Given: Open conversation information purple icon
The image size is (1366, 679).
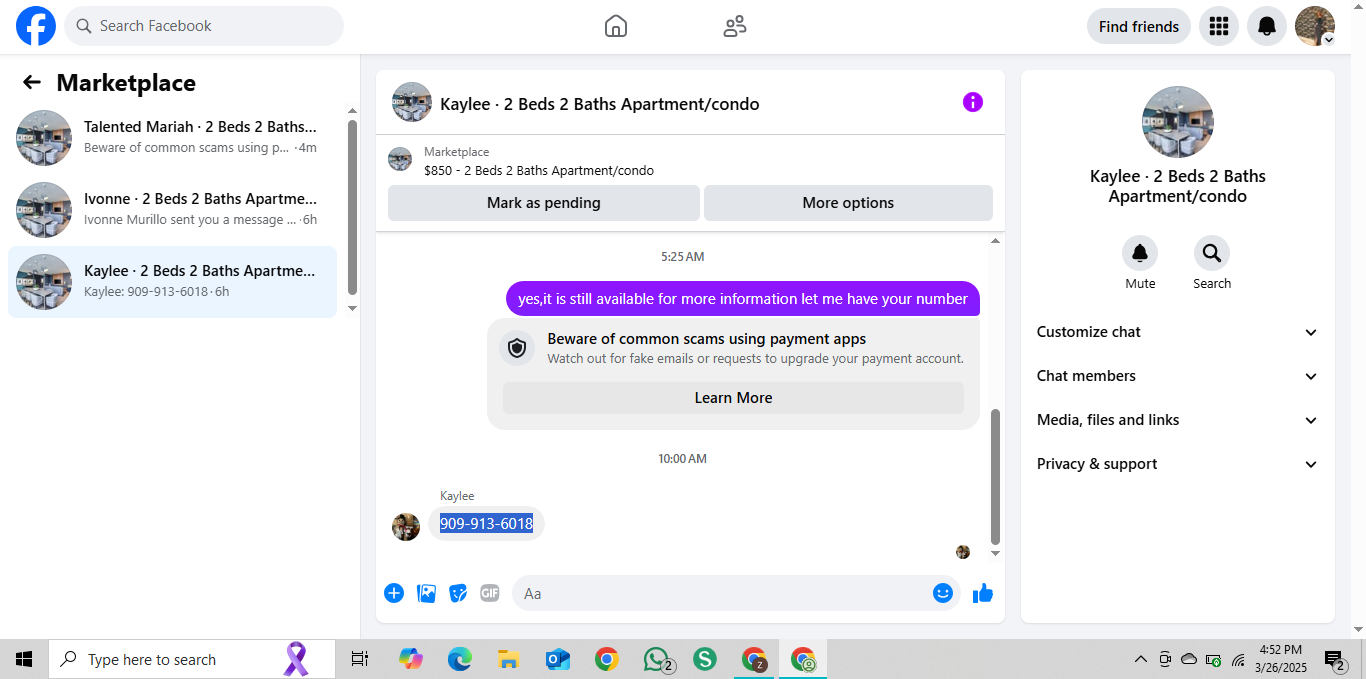Looking at the screenshot, I should click(x=973, y=102).
